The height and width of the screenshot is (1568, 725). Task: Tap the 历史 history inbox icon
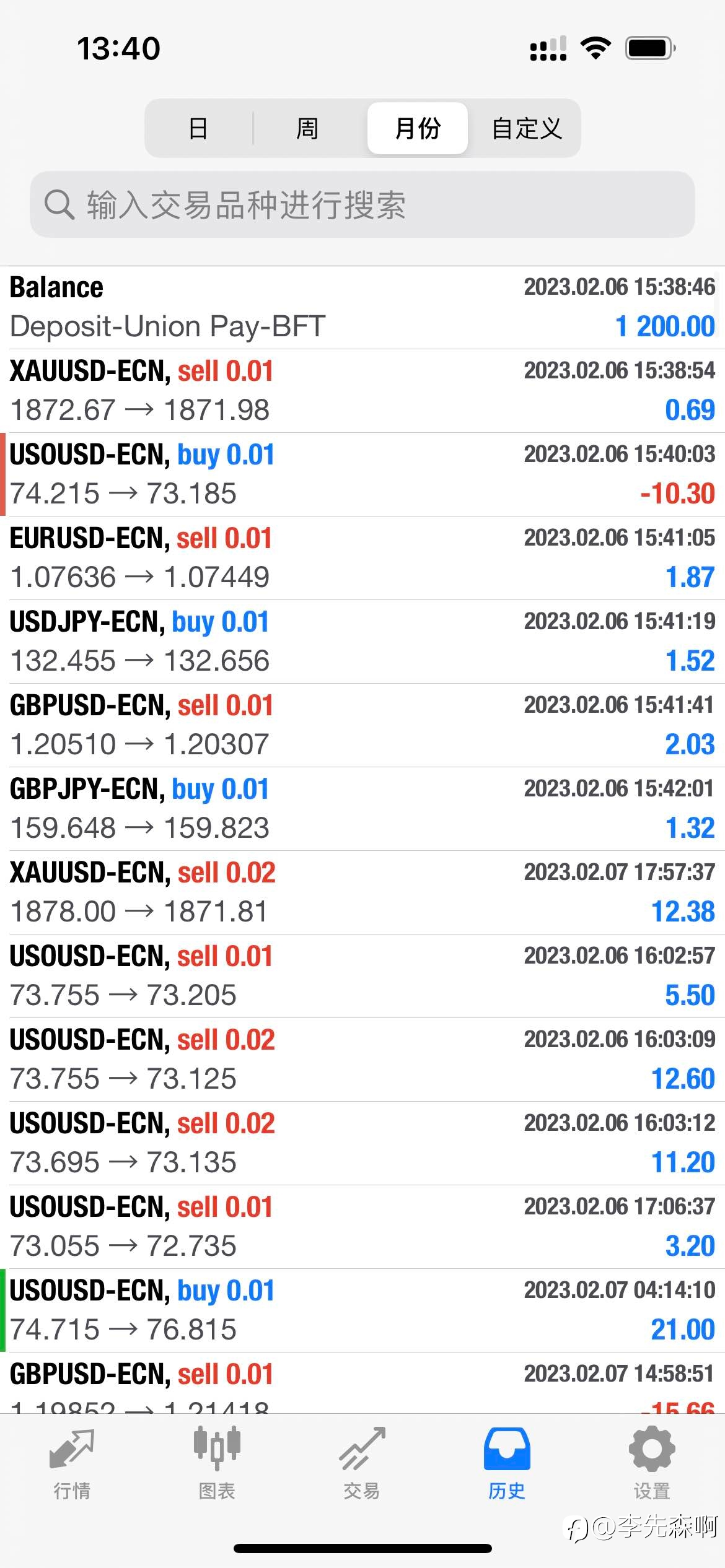pyautogui.click(x=507, y=1448)
